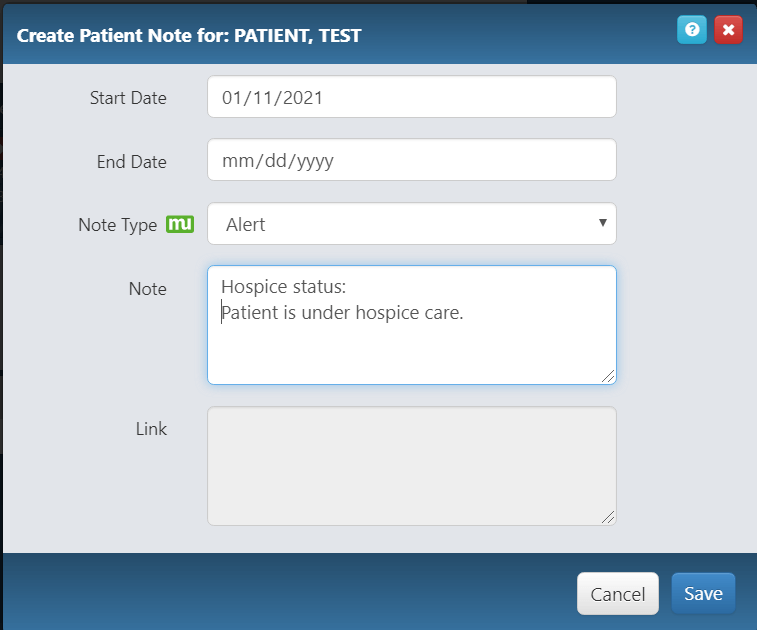Viewport: 757px width, 630px height.
Task: Click the Note box resize handle
Action: (x=608, y=377)
